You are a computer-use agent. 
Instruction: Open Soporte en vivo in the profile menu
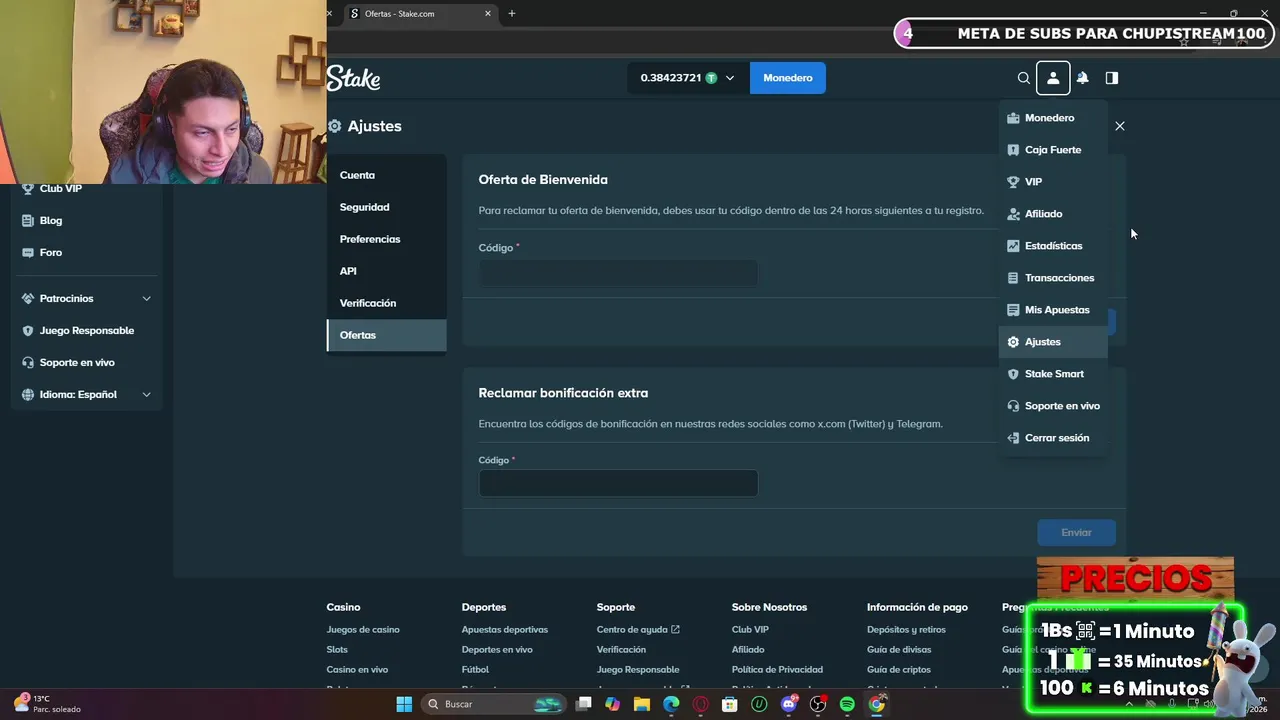pos(1053,406)
